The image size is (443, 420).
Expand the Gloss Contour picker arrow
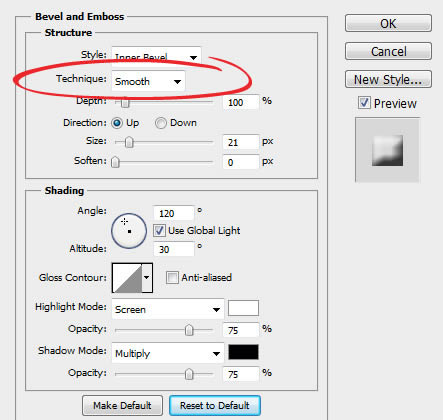click(147, 278)
